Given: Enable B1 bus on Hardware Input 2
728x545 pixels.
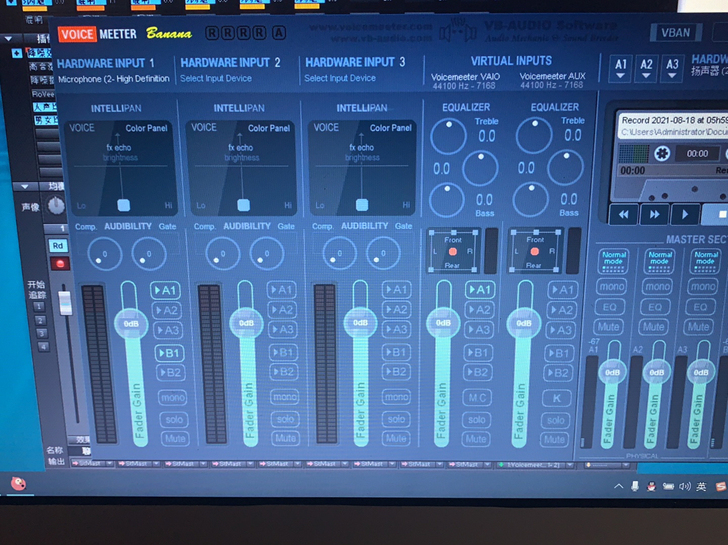Looking at the screenshot, I should (284, 352).
